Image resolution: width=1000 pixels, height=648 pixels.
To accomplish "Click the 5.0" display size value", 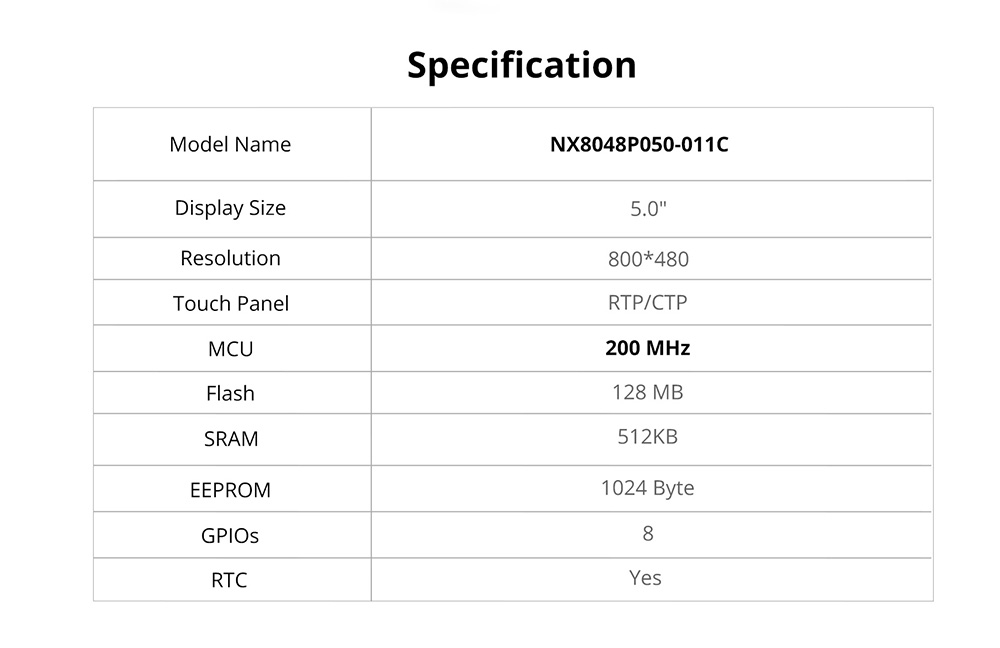I will click(648, 210).
